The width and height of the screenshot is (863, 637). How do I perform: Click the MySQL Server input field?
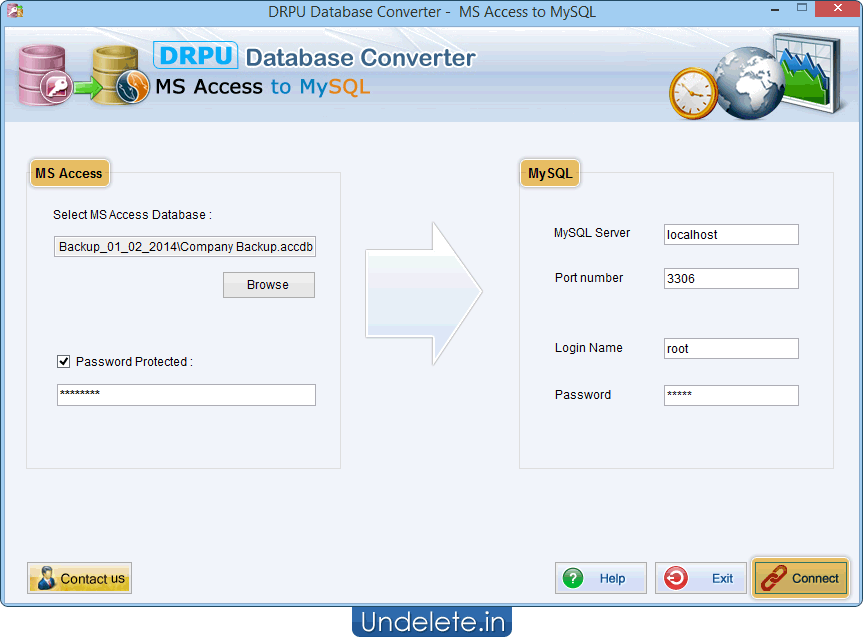tap(731, 235)
